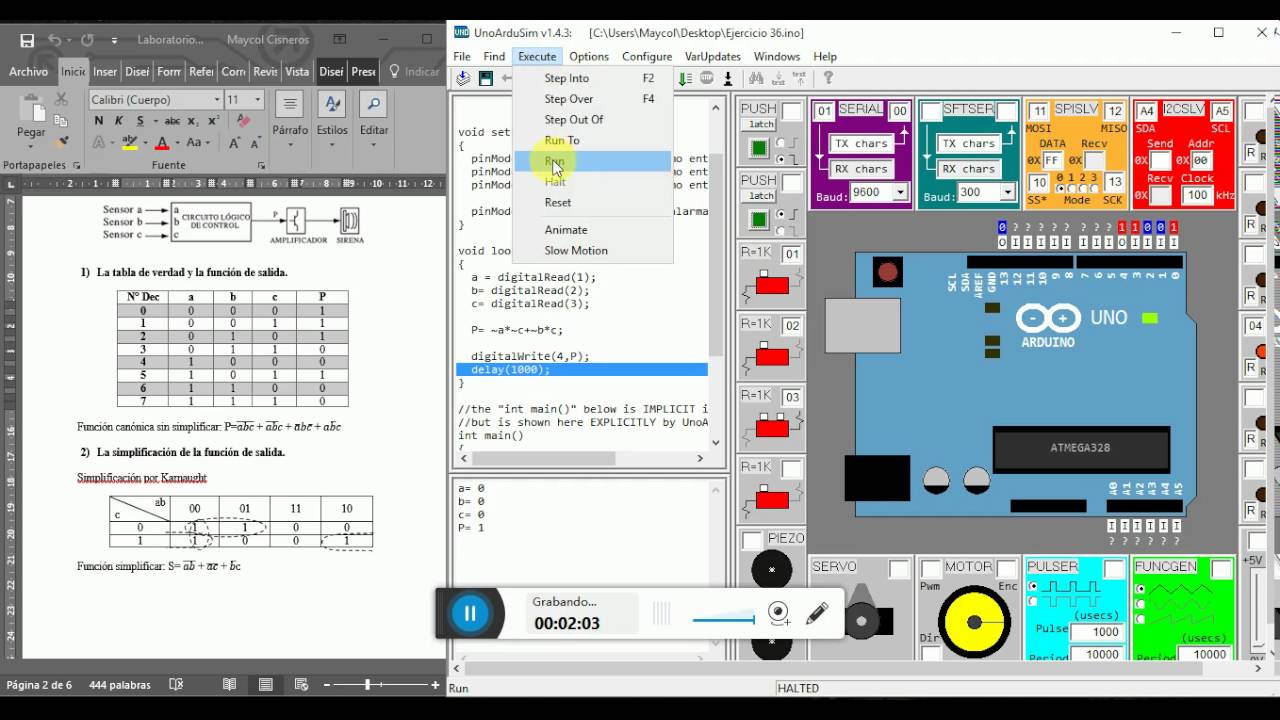Expand the Fuente dialog launcher

tap(262, 166)
